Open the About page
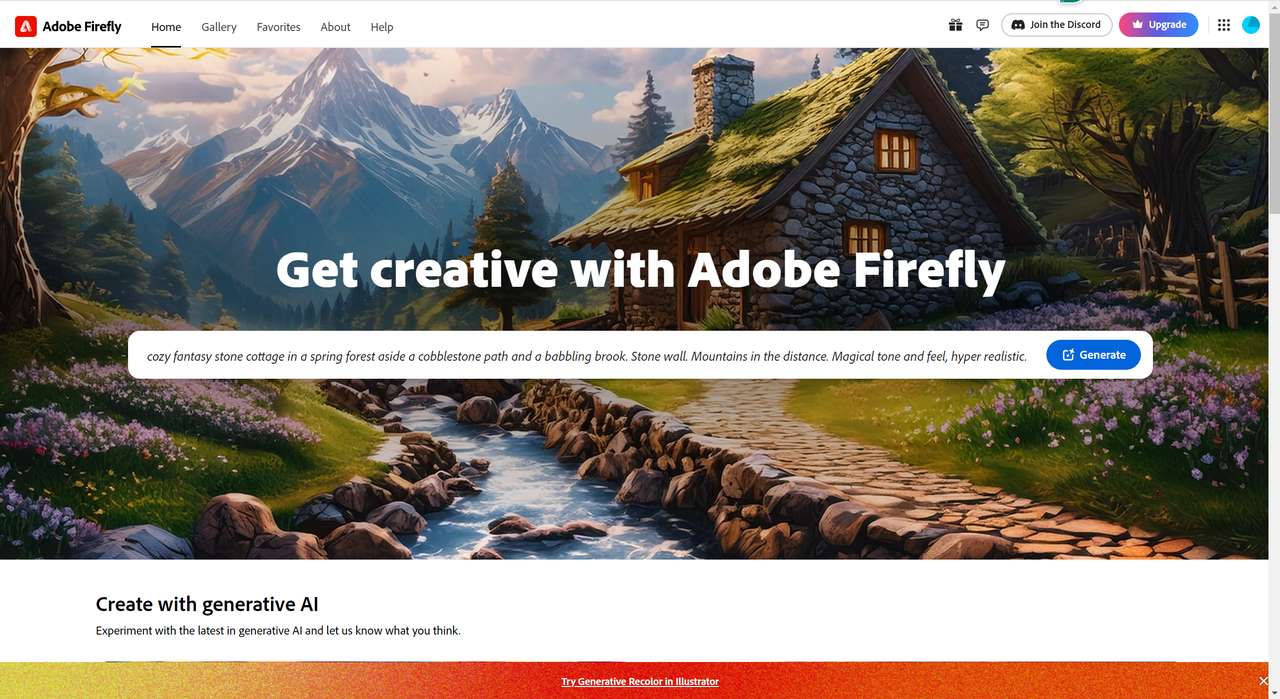The height and width of the screenshot is (699, 1280). (335, 27)
